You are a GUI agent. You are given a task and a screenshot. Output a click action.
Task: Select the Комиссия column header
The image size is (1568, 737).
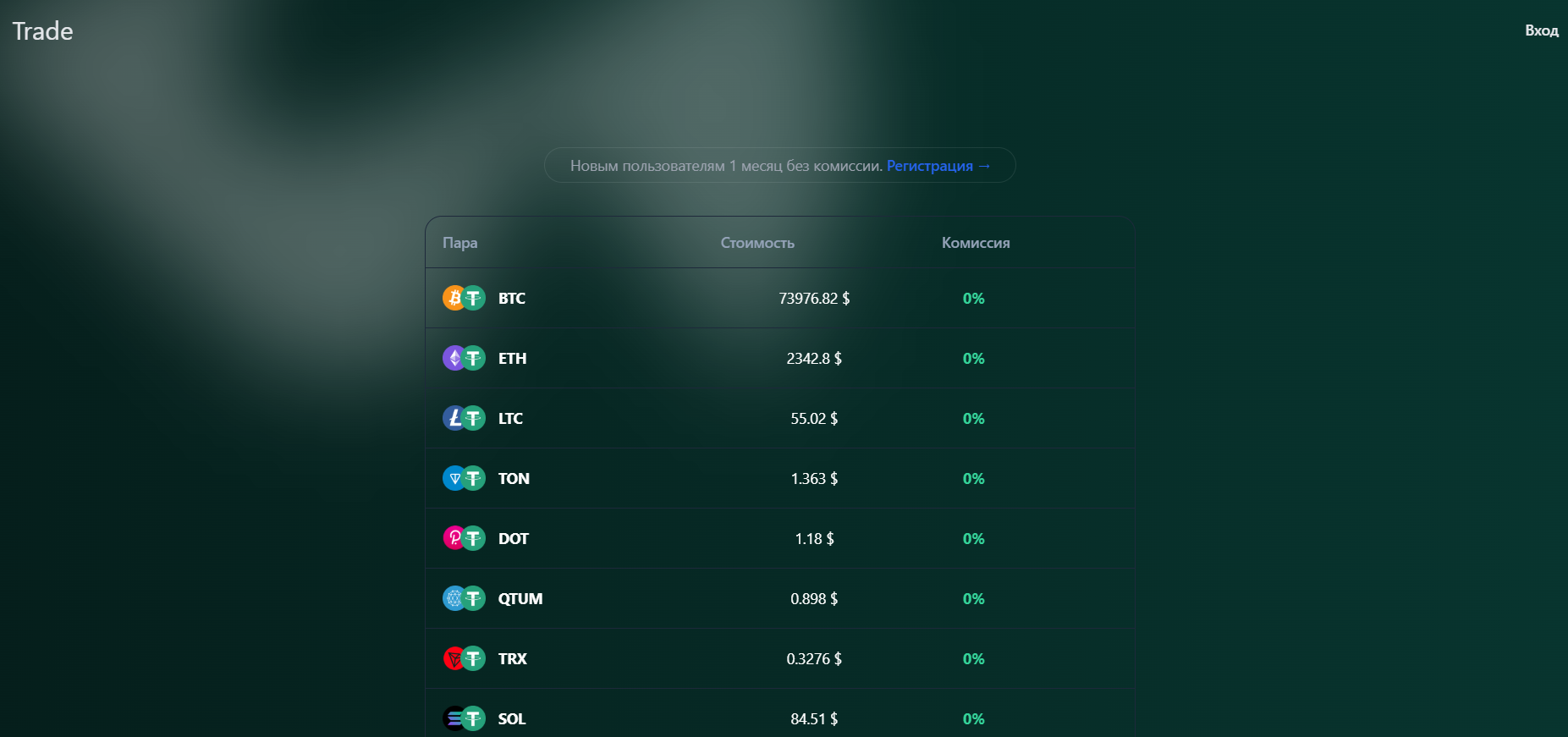pos(975,243)
